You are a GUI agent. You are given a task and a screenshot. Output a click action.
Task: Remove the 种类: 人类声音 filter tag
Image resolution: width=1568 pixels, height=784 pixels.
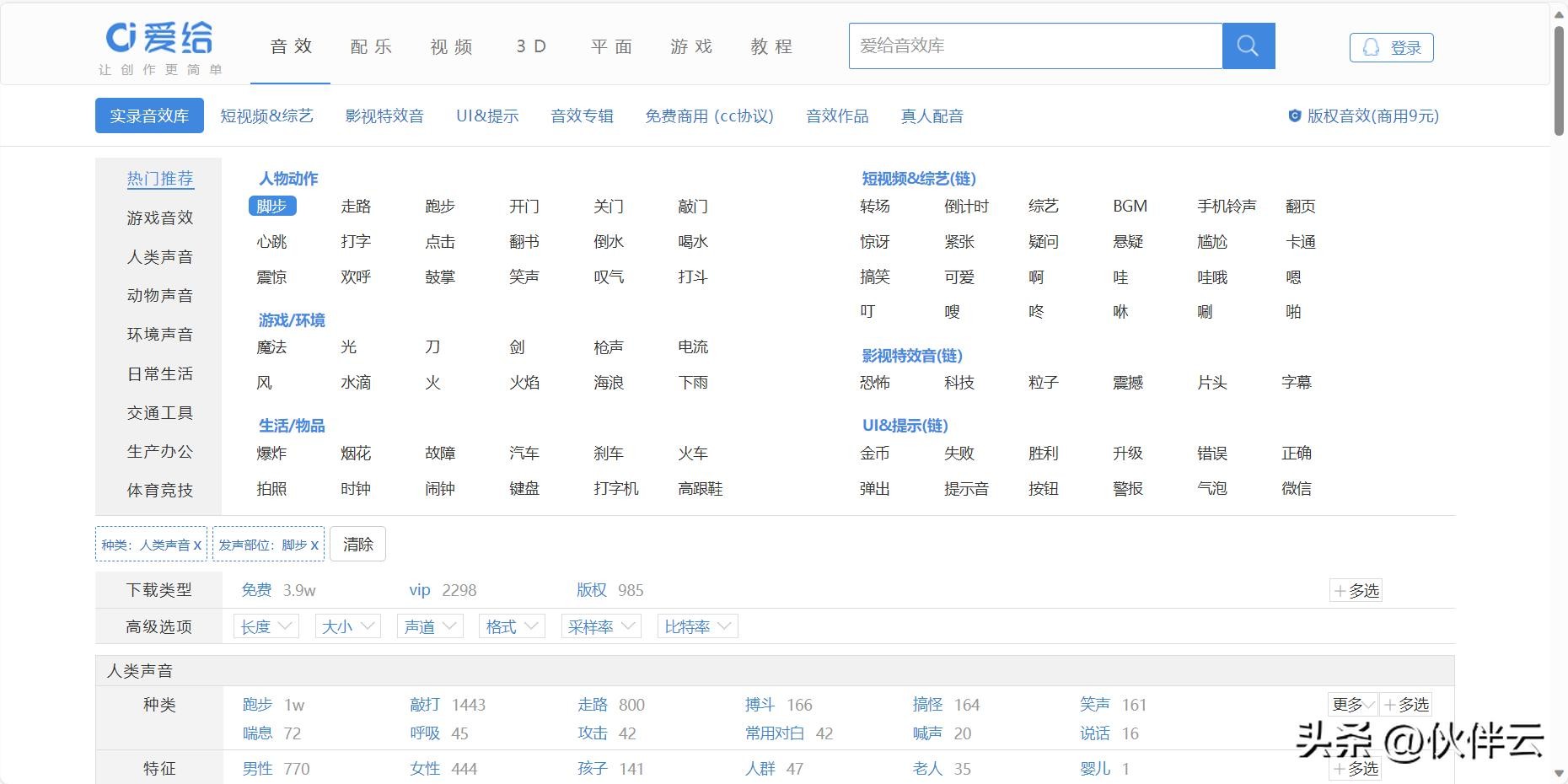pyautogui.click(x=197, y=545)
